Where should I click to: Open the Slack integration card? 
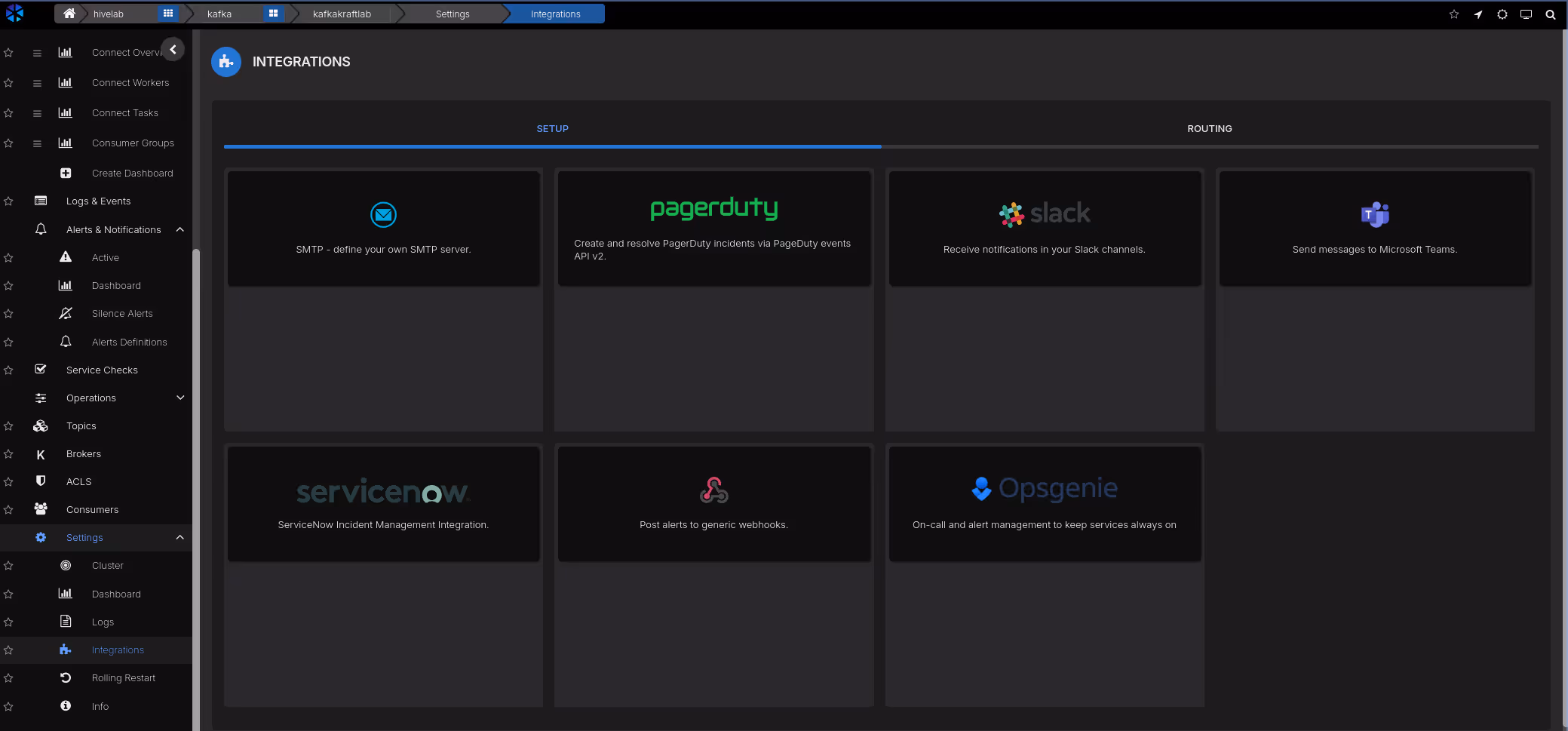pyautogui.click(x=1044, y=228)
